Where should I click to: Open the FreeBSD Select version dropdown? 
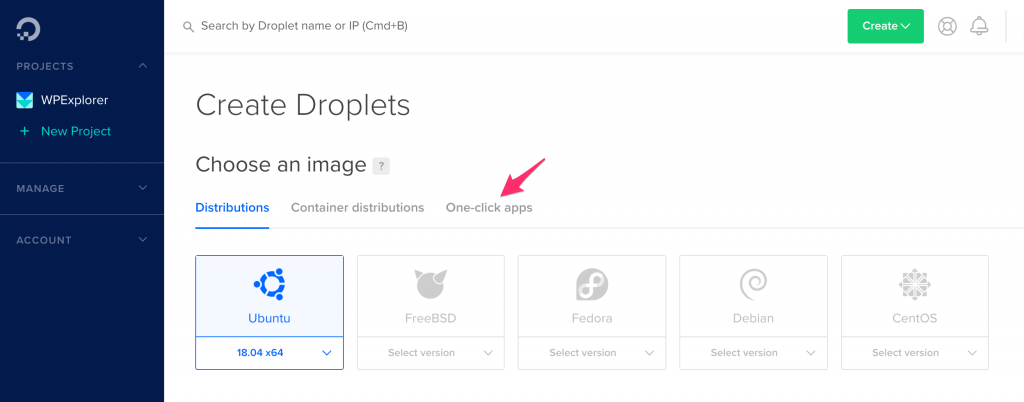point(430,353)
